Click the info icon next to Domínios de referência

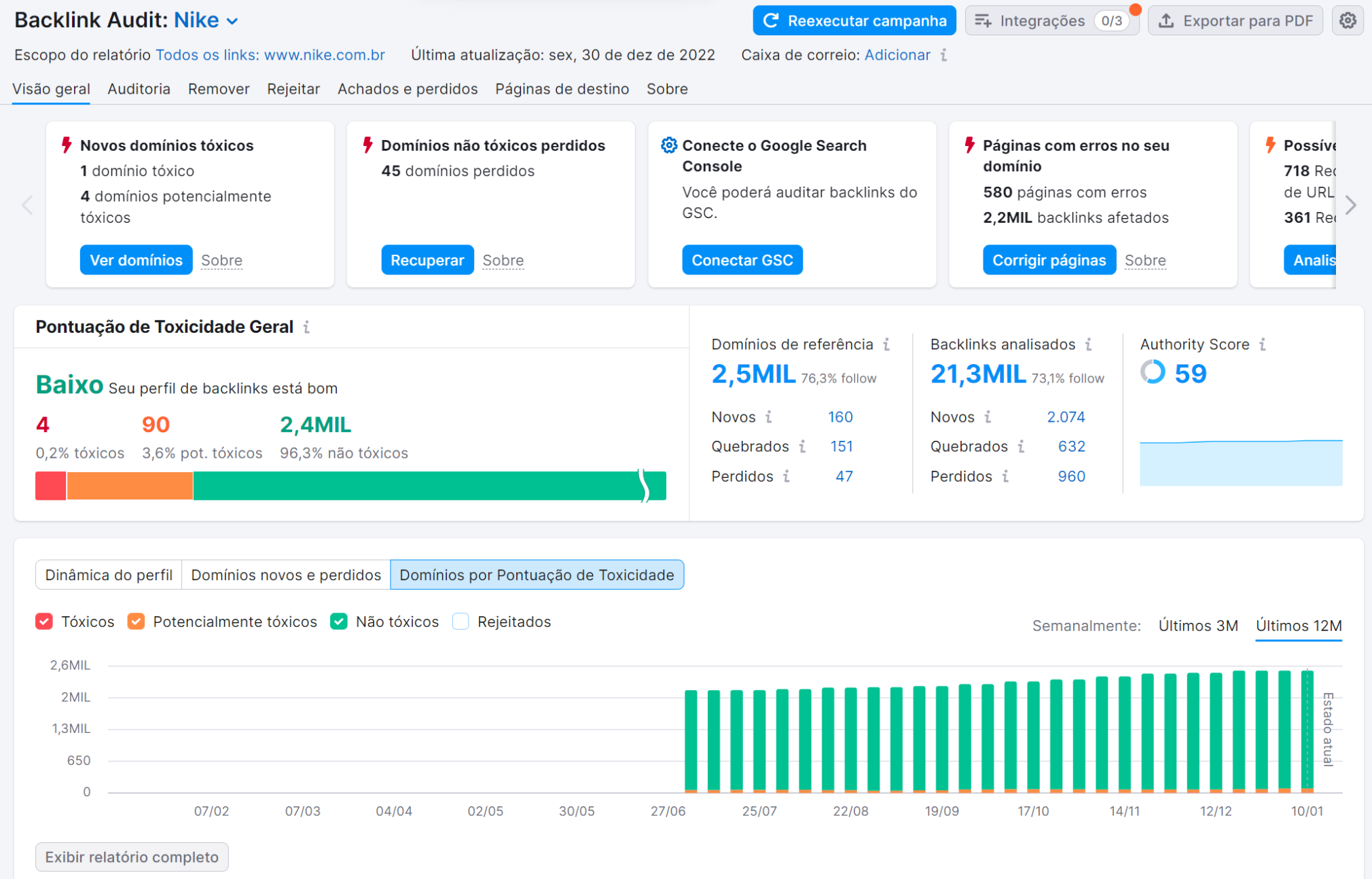click(x=887, y=344)
